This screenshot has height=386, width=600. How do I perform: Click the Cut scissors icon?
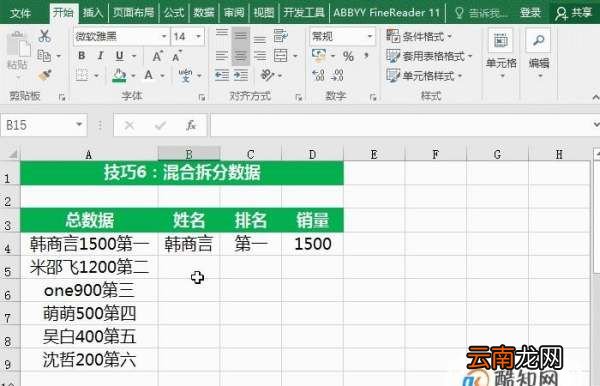coord(44,36)
